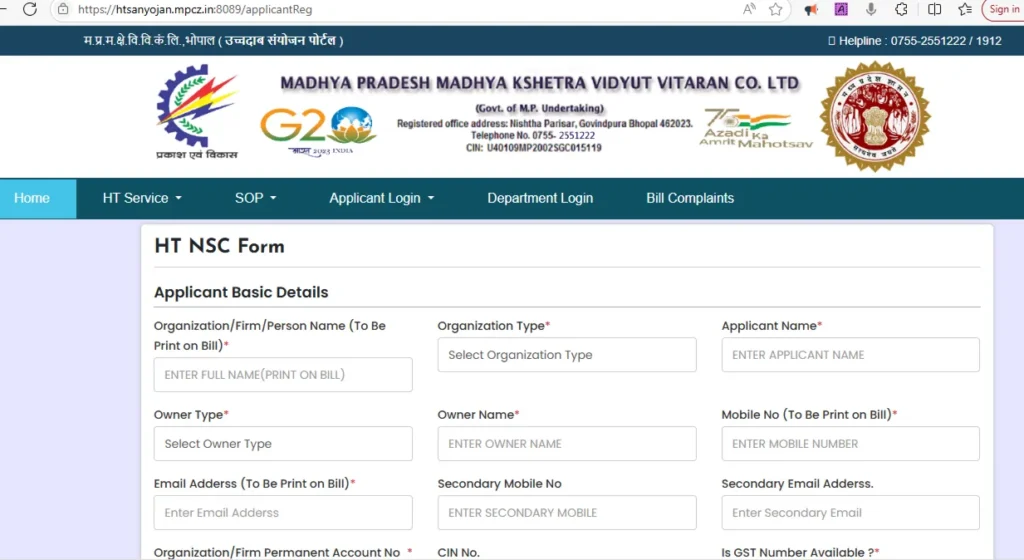Toggle split screen with the split-window icon
This screenshot has width=1024, height=560.
click(935, 9)
